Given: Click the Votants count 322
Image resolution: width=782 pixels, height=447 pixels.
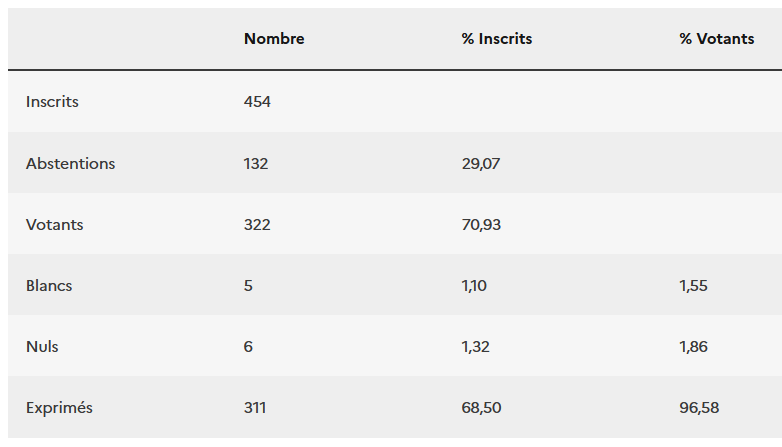Looking at the screenshot, I should coord(257,224).
